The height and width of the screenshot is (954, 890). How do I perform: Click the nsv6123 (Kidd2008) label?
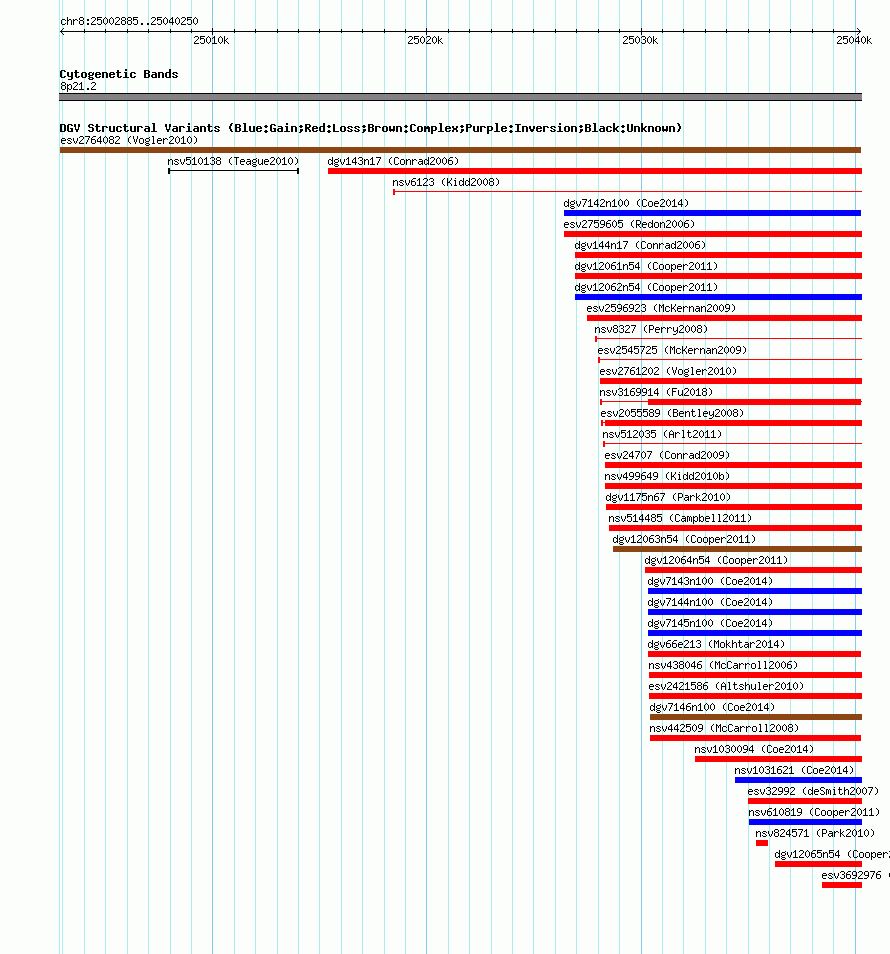click(x=446, y=183)
